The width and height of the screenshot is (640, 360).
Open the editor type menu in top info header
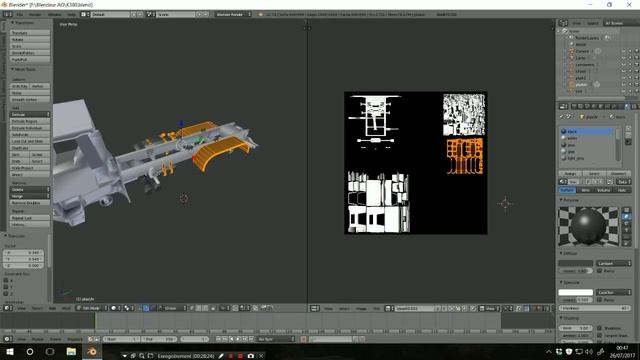tap(7, 14)
